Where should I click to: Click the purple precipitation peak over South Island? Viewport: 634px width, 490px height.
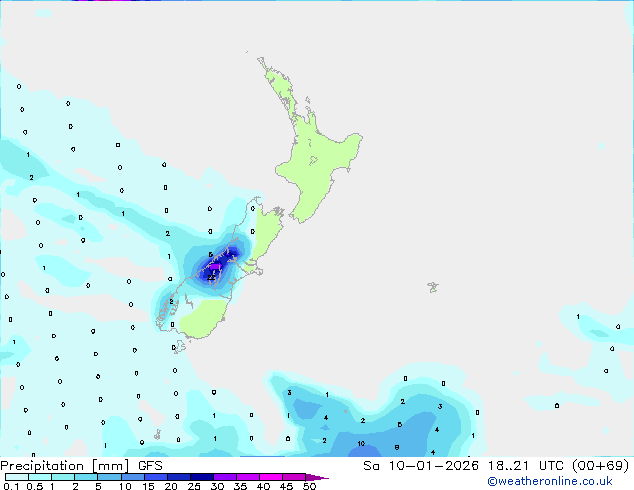[215, 266]
